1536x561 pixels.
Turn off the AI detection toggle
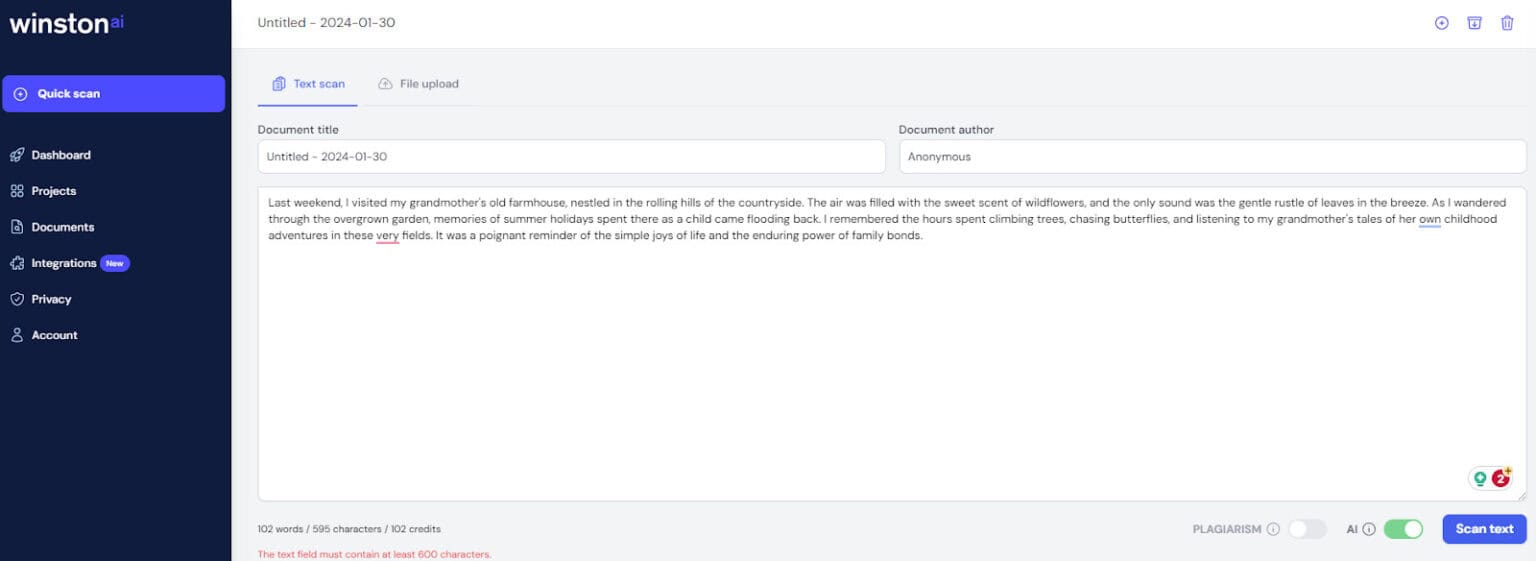1402,529
